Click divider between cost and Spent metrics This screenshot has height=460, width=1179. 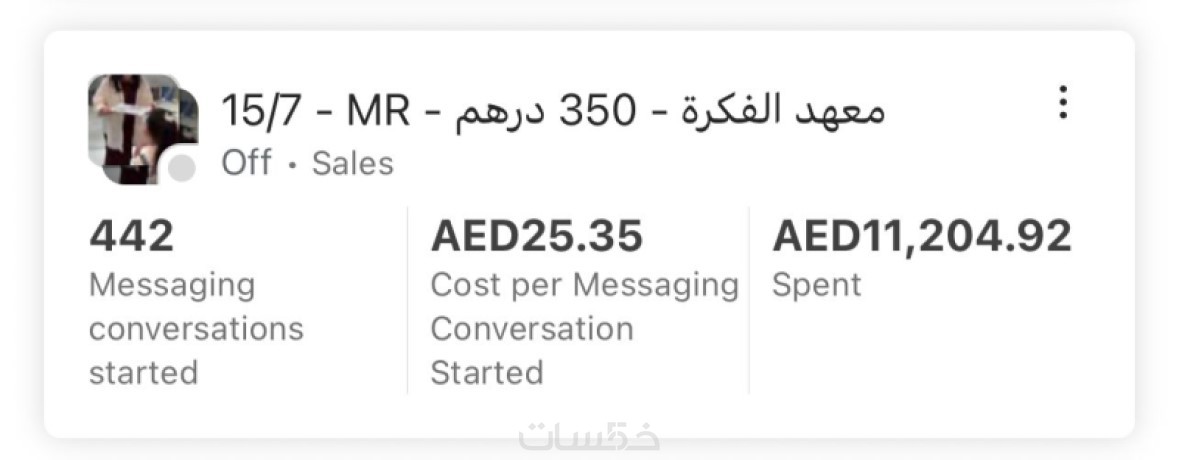coord(749,300)
